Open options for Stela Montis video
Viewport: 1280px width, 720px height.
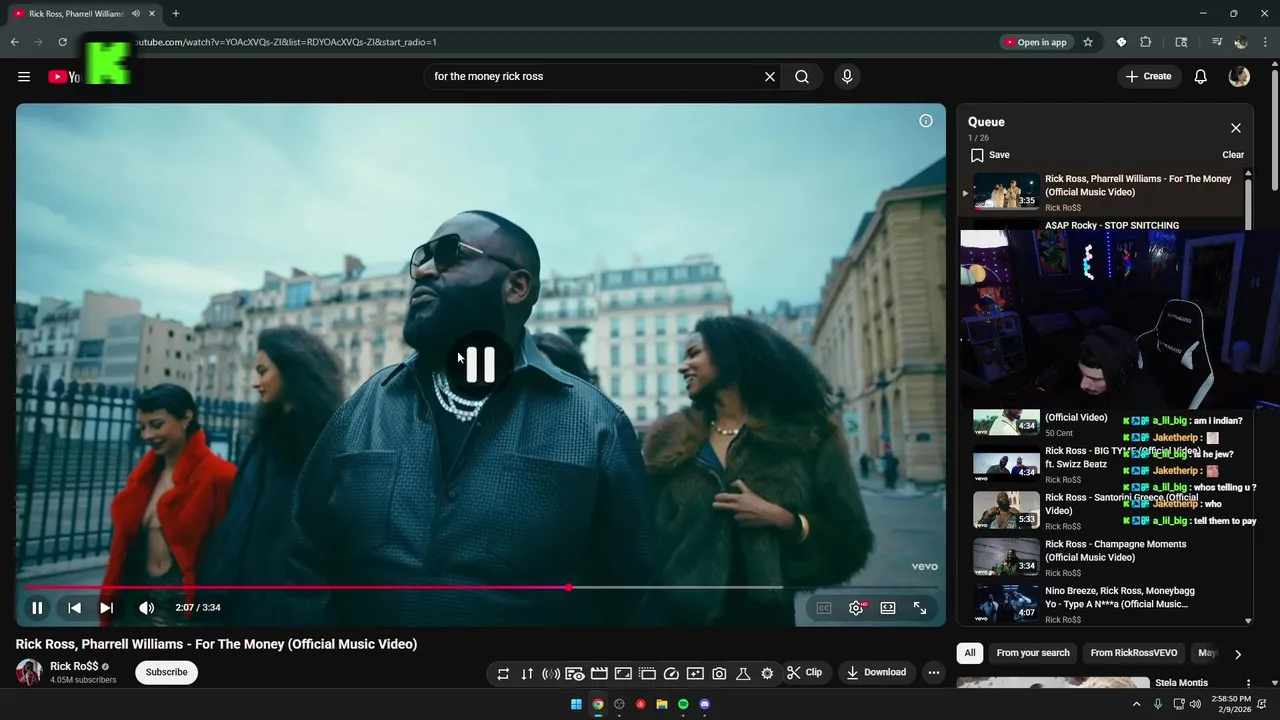1248,683
